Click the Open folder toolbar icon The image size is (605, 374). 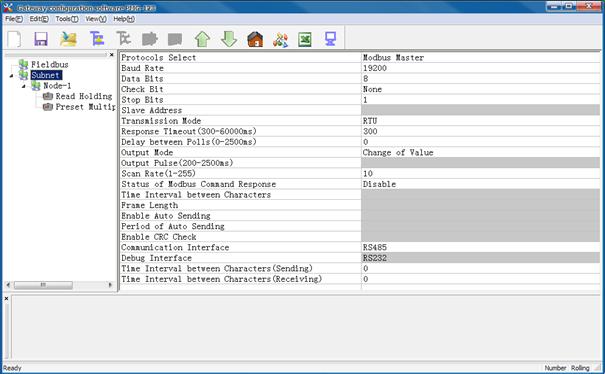point(68,39)
